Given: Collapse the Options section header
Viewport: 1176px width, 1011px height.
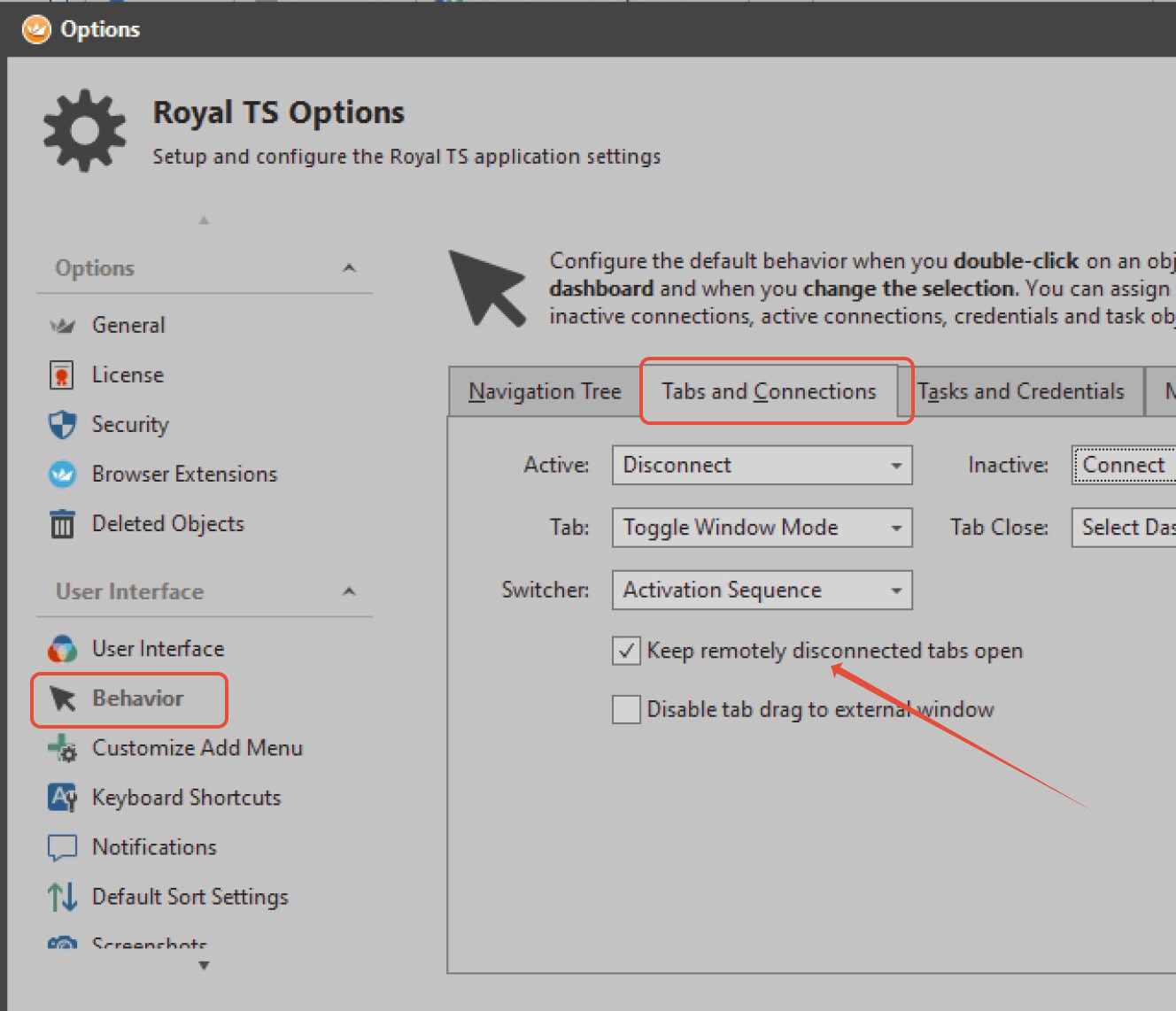Looking at the screenshot, I should click(349, 268).
